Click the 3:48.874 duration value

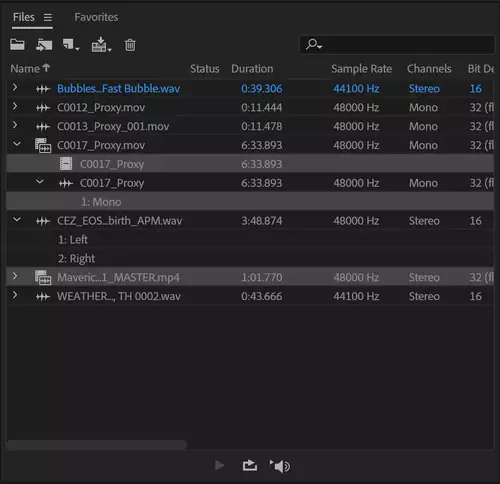262,221
